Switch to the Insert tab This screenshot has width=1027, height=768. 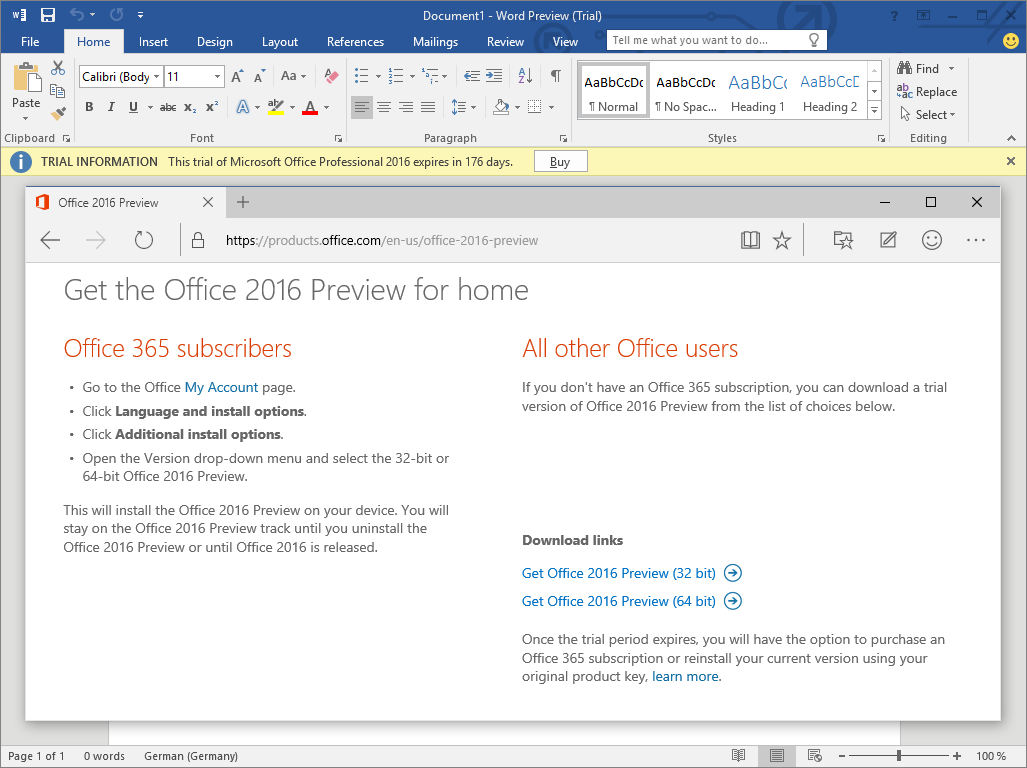[x=153, y=41]
